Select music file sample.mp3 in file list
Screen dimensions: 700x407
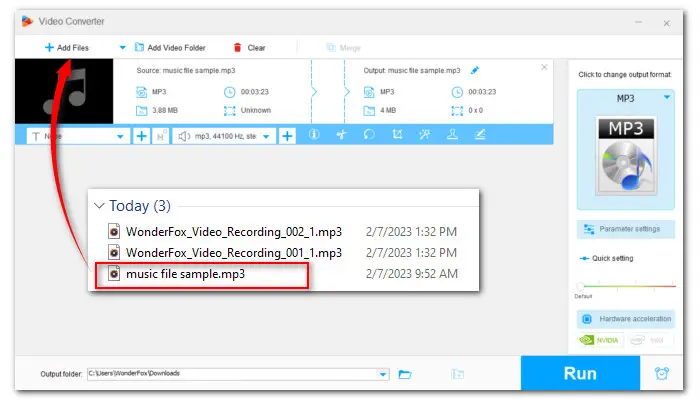[x=185, y=274]
